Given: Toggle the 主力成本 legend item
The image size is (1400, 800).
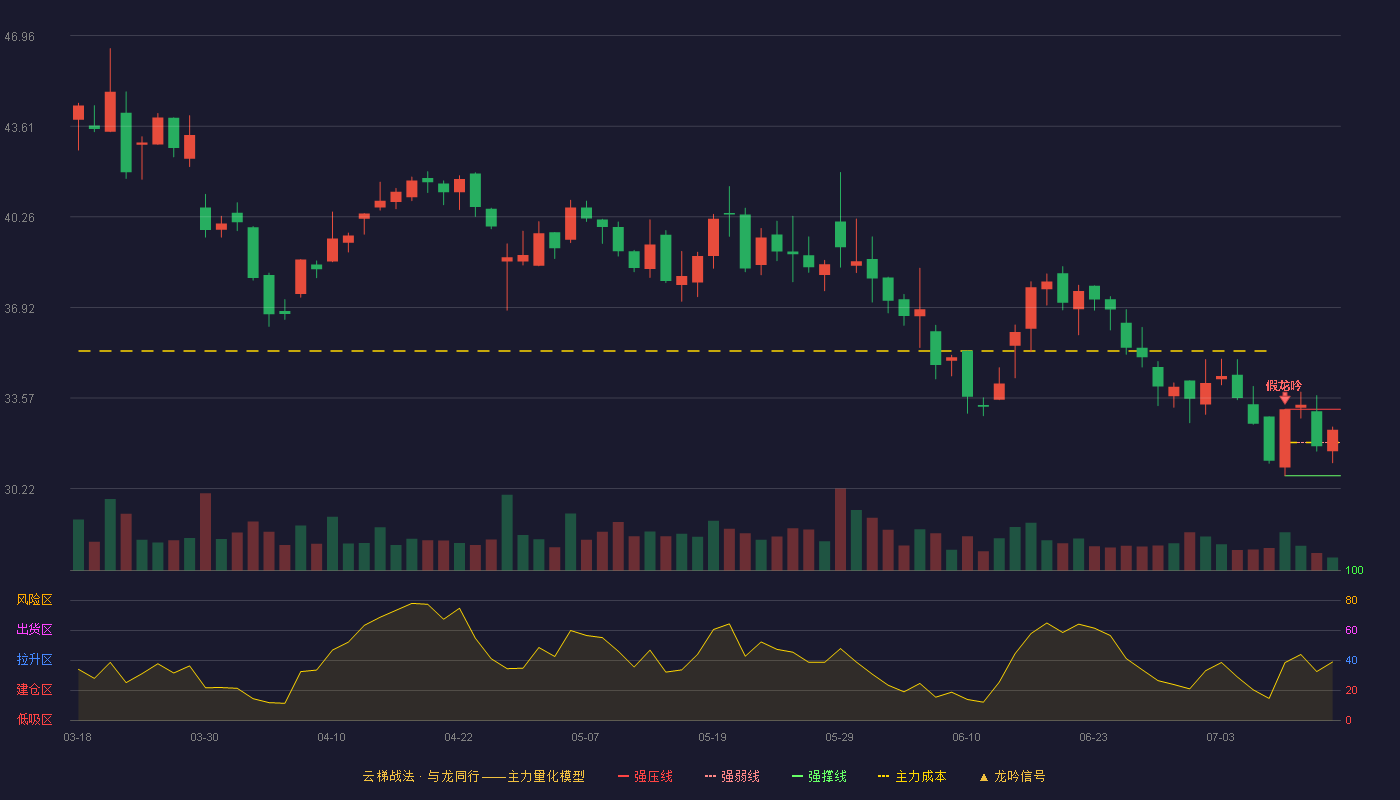Looking at the screenshot, I should (912, 776).
